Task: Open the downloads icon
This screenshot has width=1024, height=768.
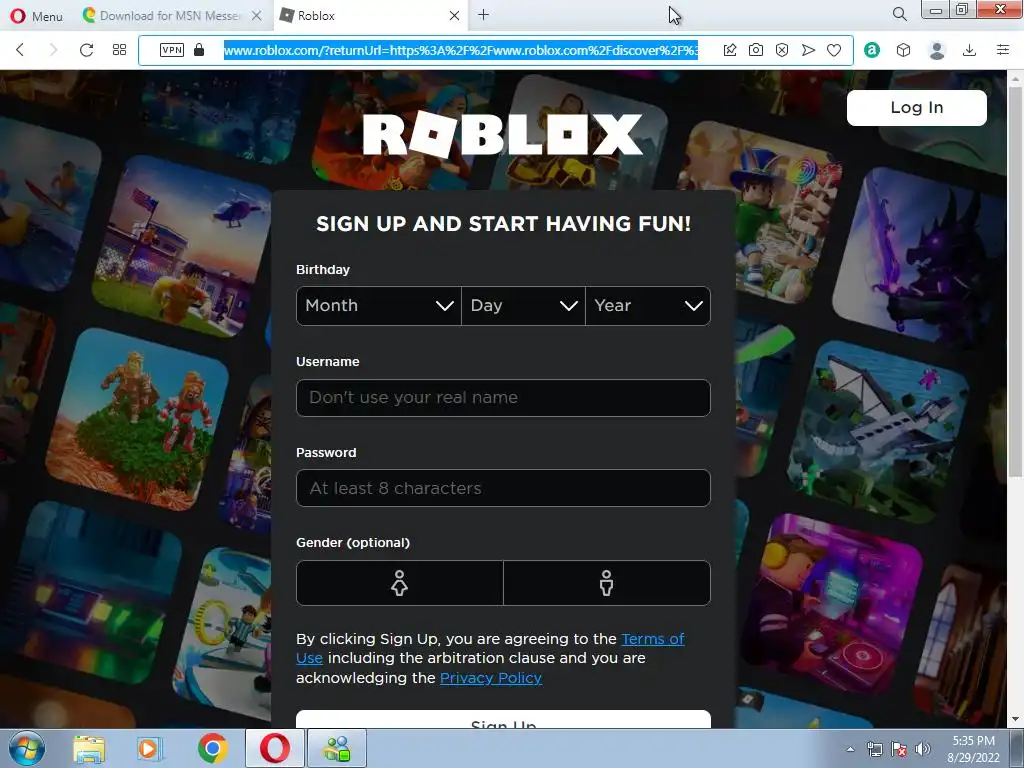Action: click(x=970, y=50)
